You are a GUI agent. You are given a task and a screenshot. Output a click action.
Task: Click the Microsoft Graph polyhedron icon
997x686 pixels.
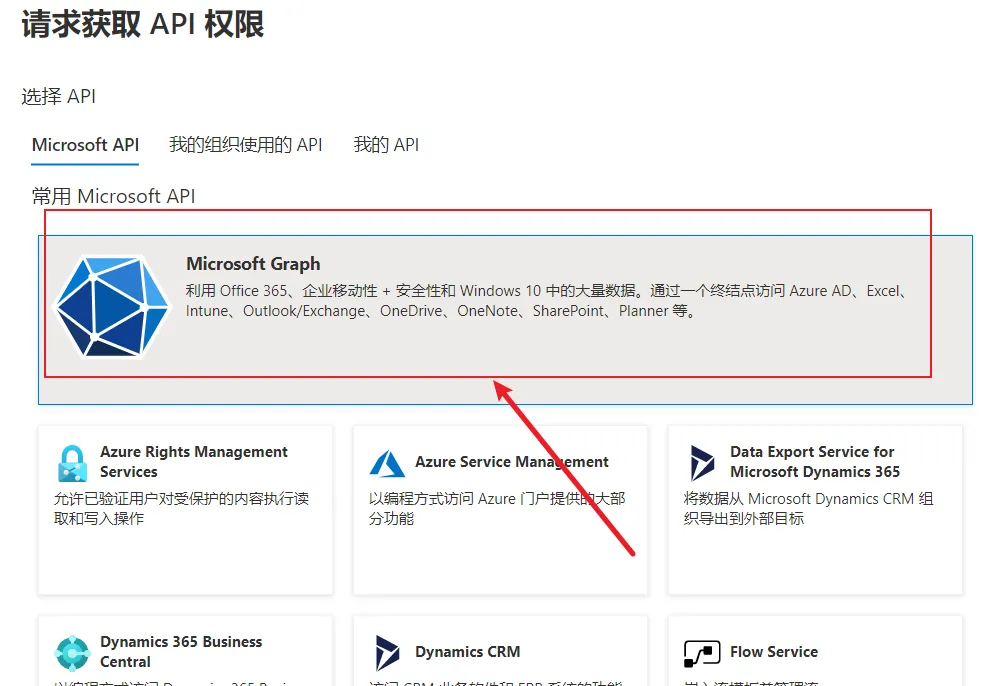(x=113, y=306)
